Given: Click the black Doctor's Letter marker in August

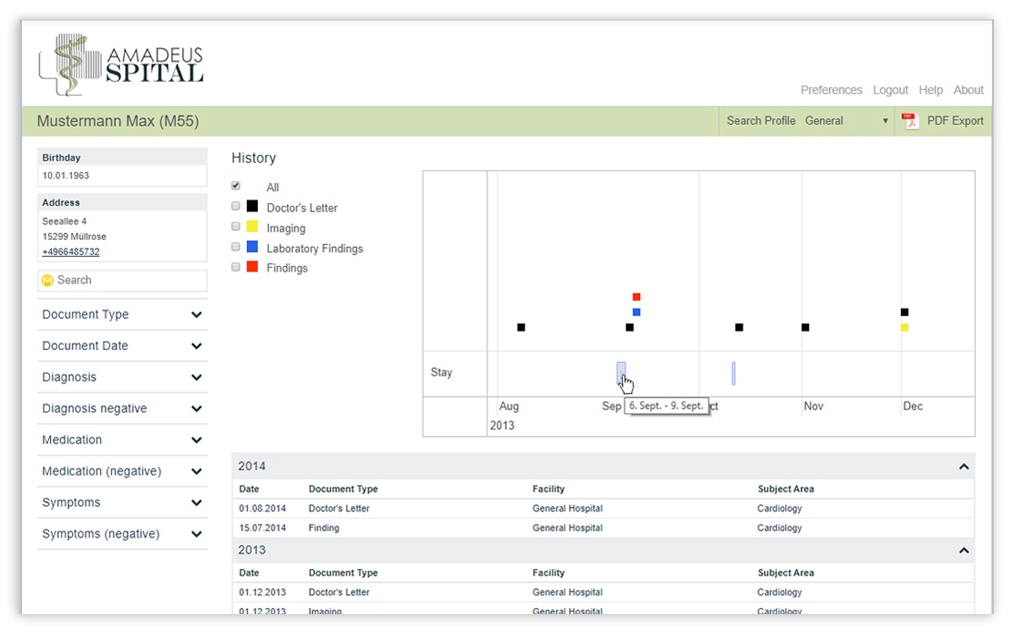Looking at the screenshot, I should pyautogui.click(x=521, y=327).
